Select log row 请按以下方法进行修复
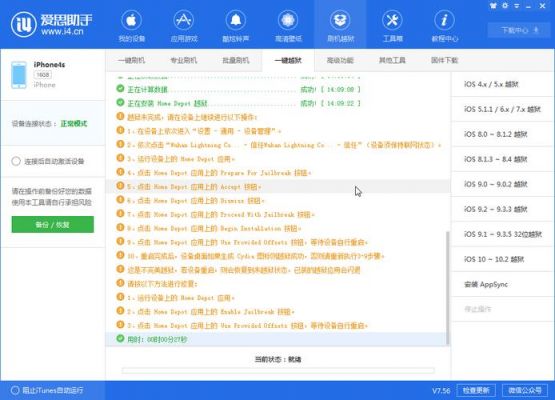Image resolution: width=555 pixels, height=400 pixels. (278, 284)
